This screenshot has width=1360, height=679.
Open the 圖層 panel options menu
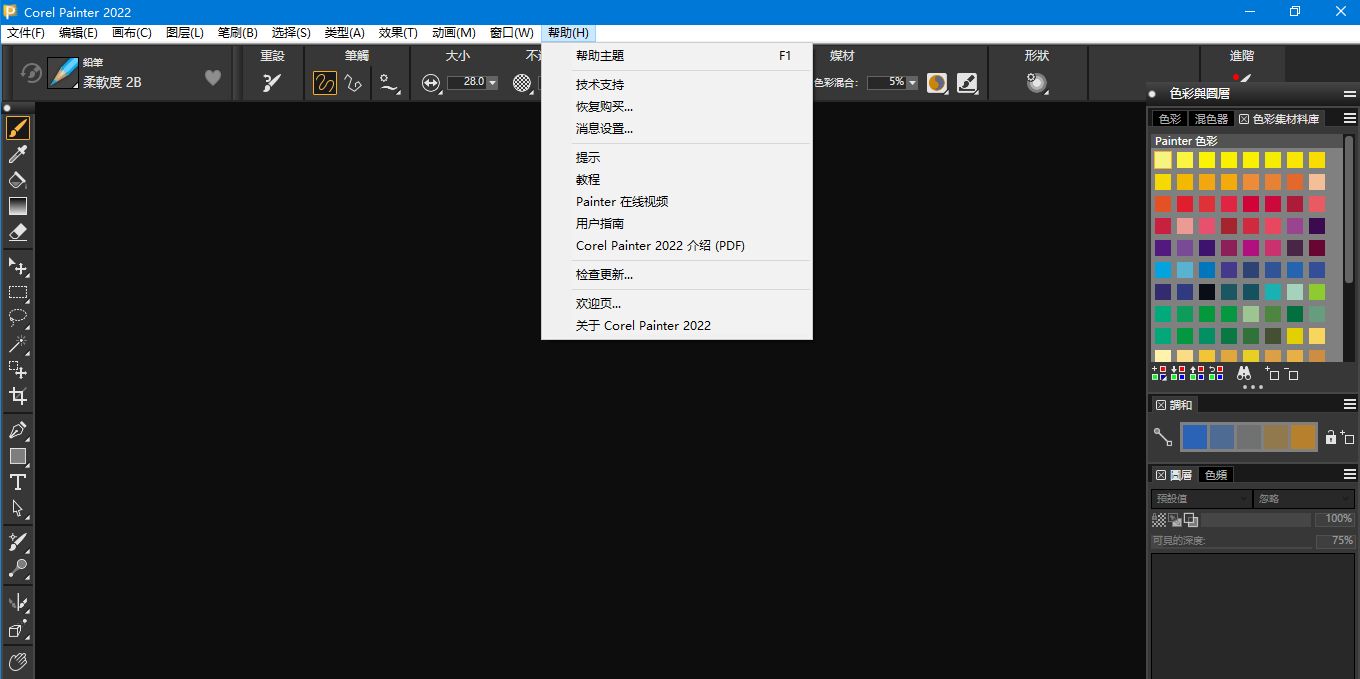click(1349, 474)
